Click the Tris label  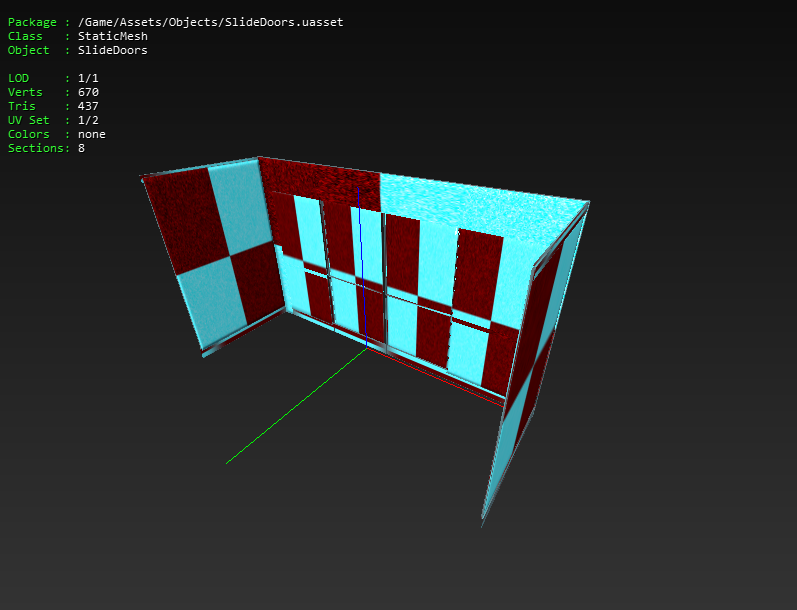(21, 106)
